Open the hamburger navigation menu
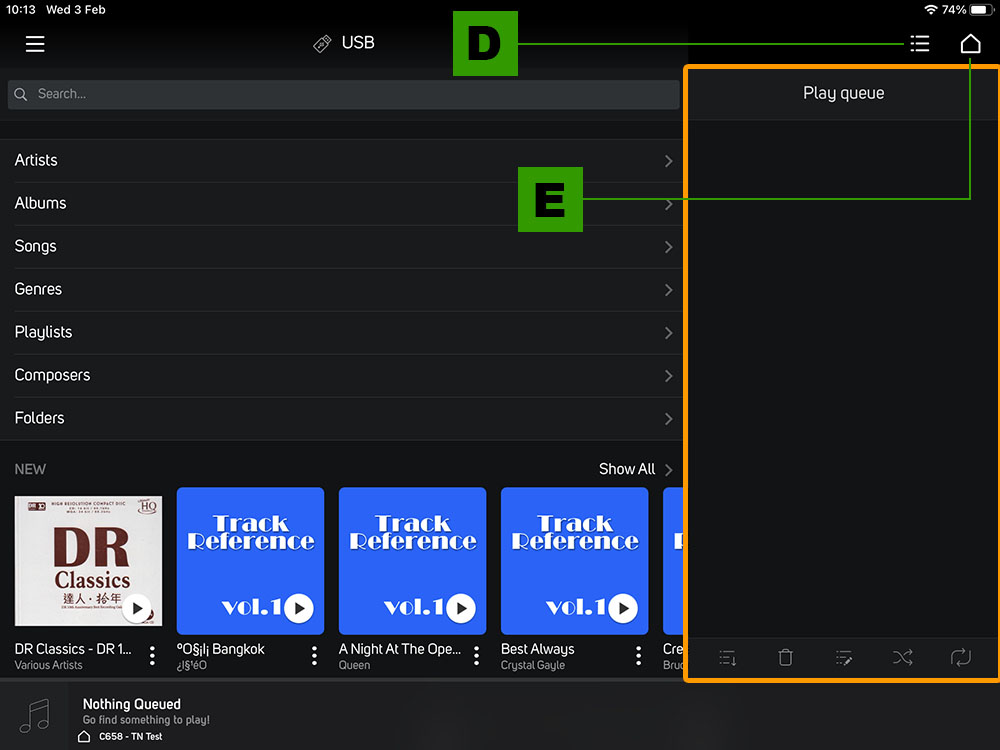 [35, 44]
